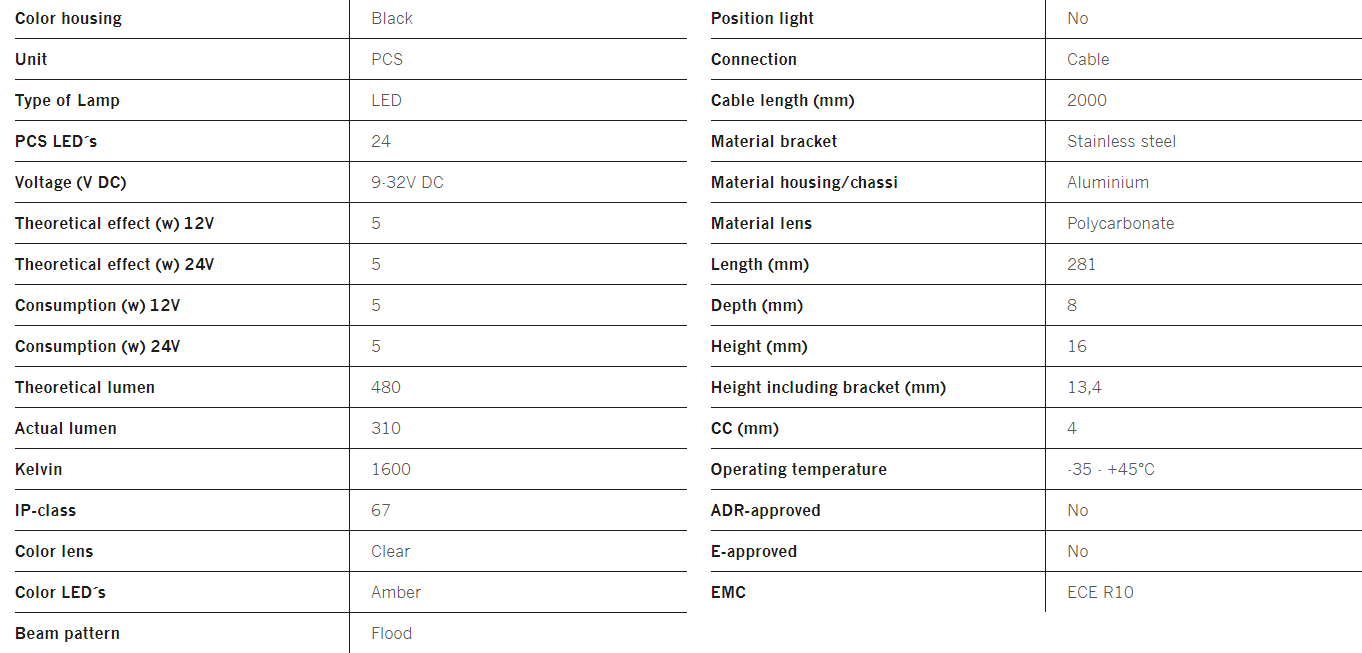Select the Flood beam pattern value

pos(391,633)
